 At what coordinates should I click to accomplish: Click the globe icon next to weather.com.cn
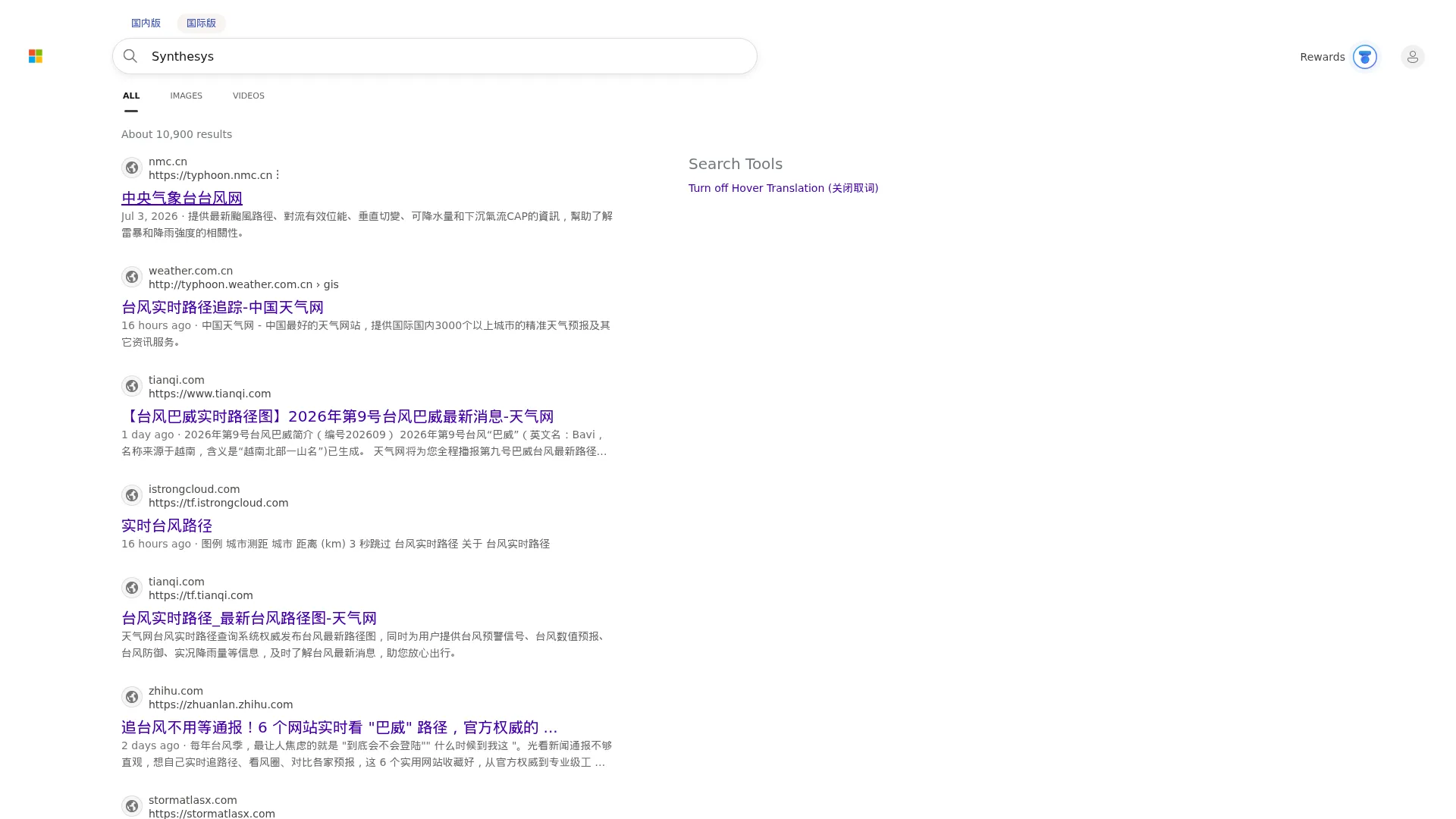point(132,277)
